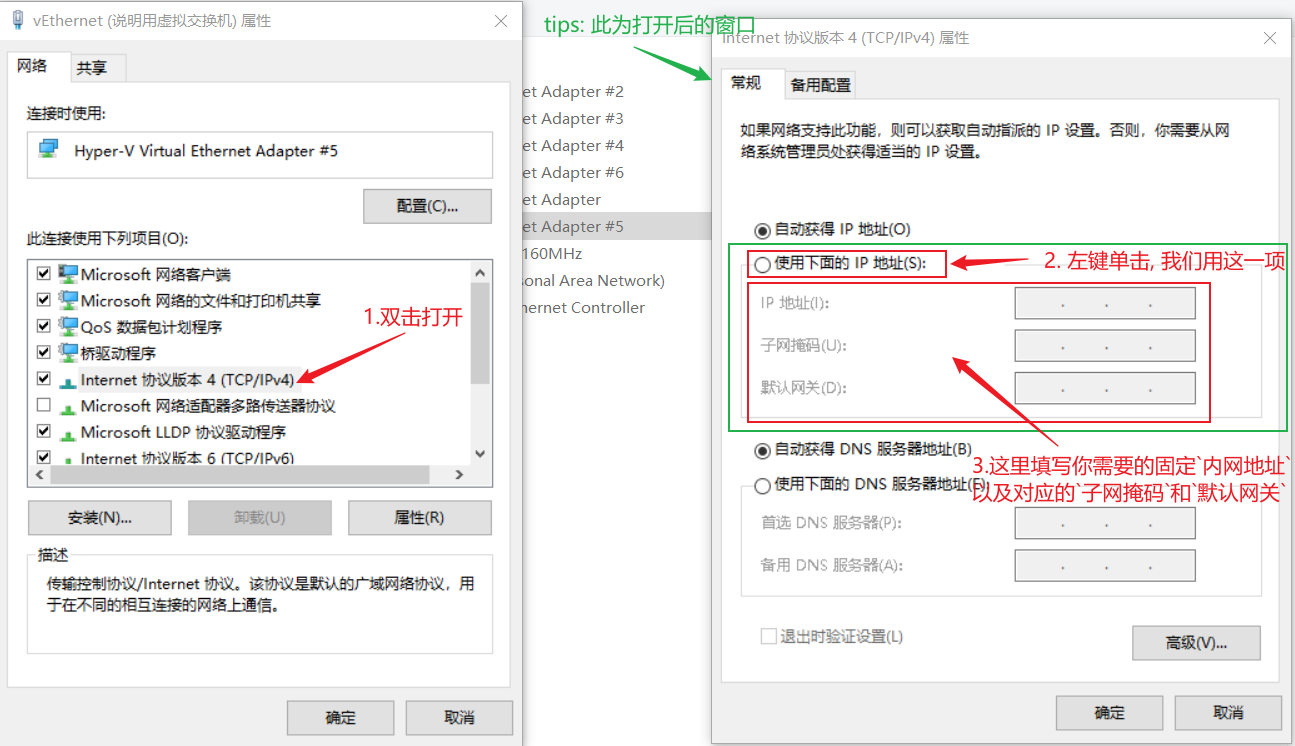The width and height of the screenshot is (1295, 746).
Task: Click the Microsoft 网络的文件和打印机共享 icon
Action: (x=68, y=300)
